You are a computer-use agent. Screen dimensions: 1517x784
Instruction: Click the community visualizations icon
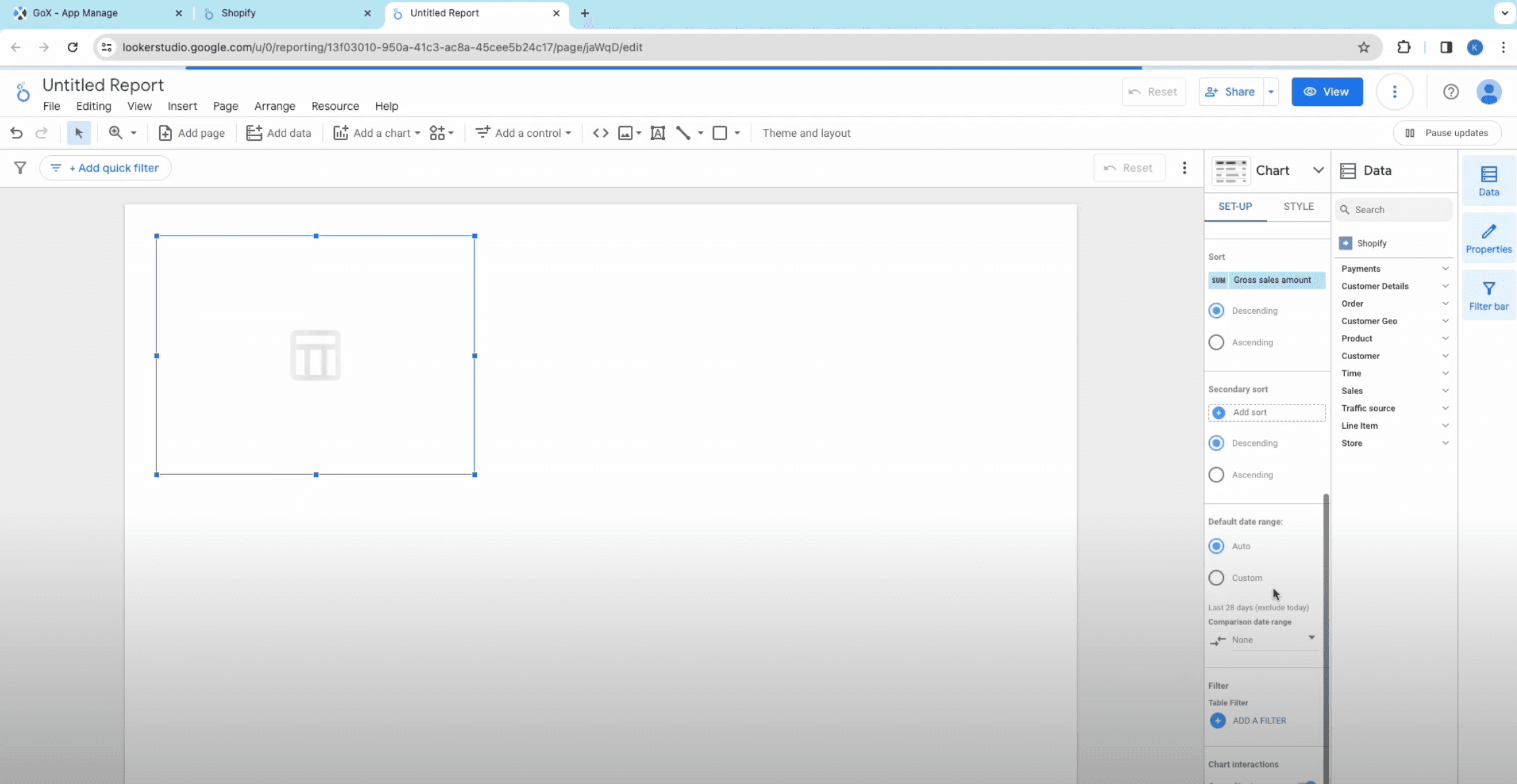tap(437, 133)
